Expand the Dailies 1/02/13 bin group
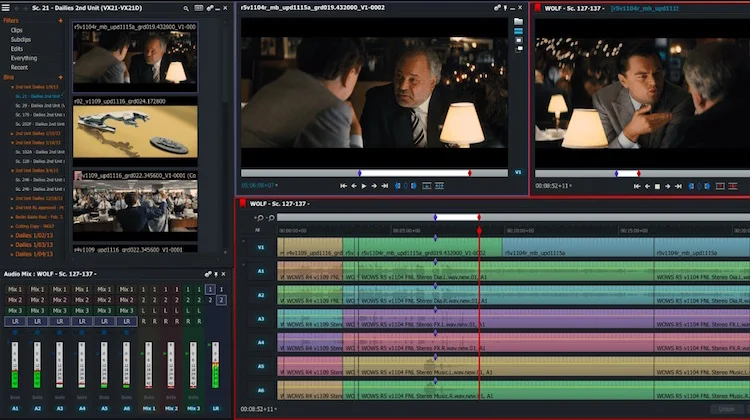Viewport: 750px width, 420px height. click(x=12, y=235)
